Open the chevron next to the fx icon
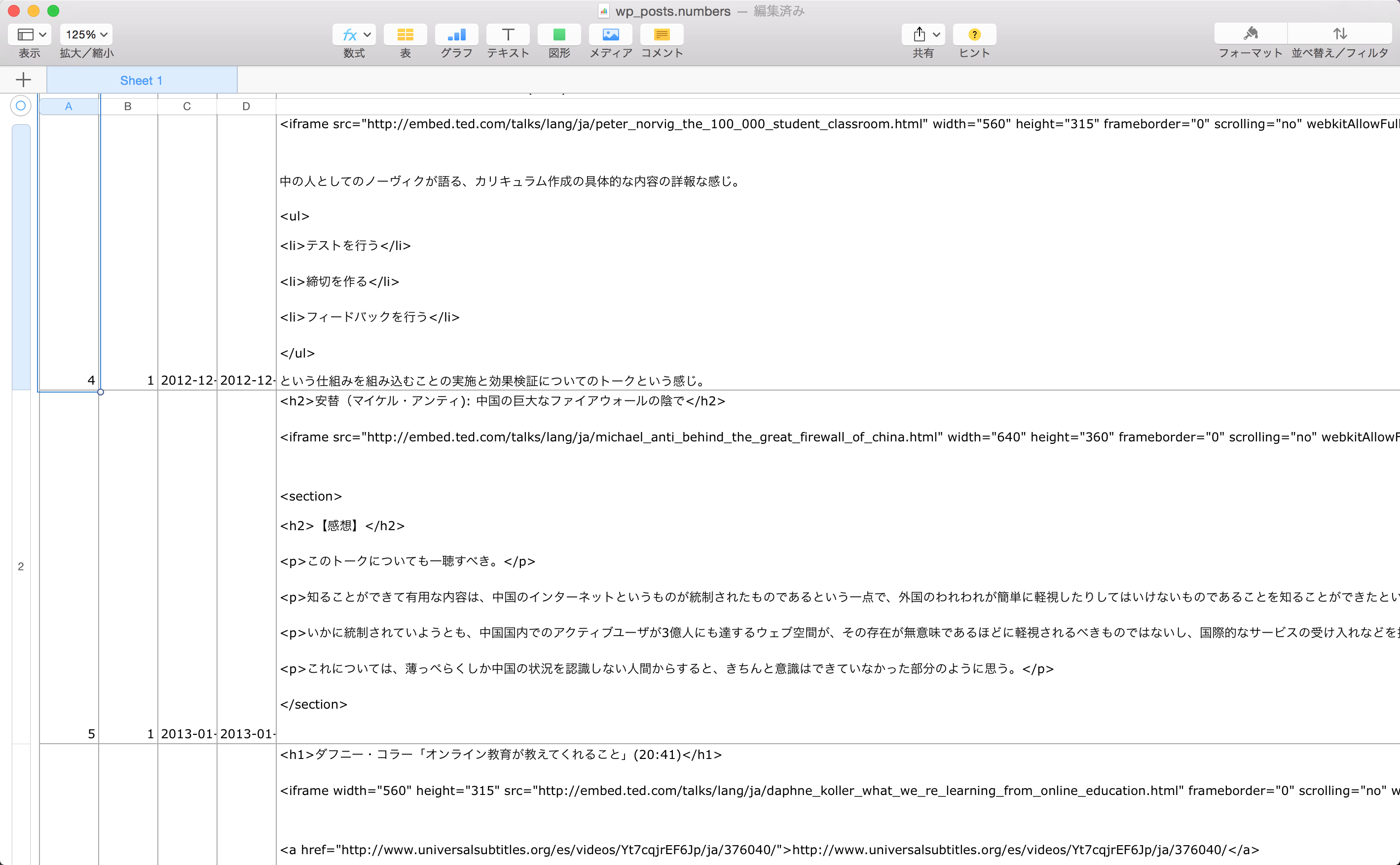 pyautogui.click(x=367, y=35)
